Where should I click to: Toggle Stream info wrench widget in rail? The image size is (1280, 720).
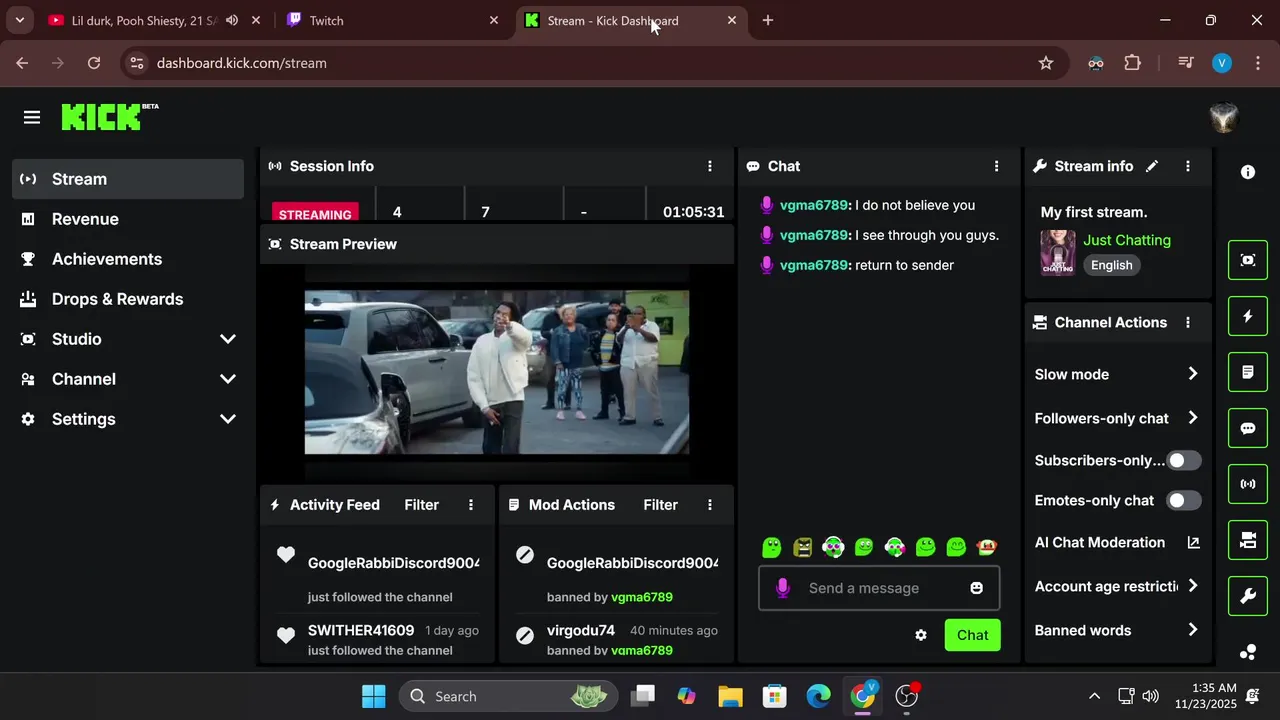click(x=1248, y=596)
